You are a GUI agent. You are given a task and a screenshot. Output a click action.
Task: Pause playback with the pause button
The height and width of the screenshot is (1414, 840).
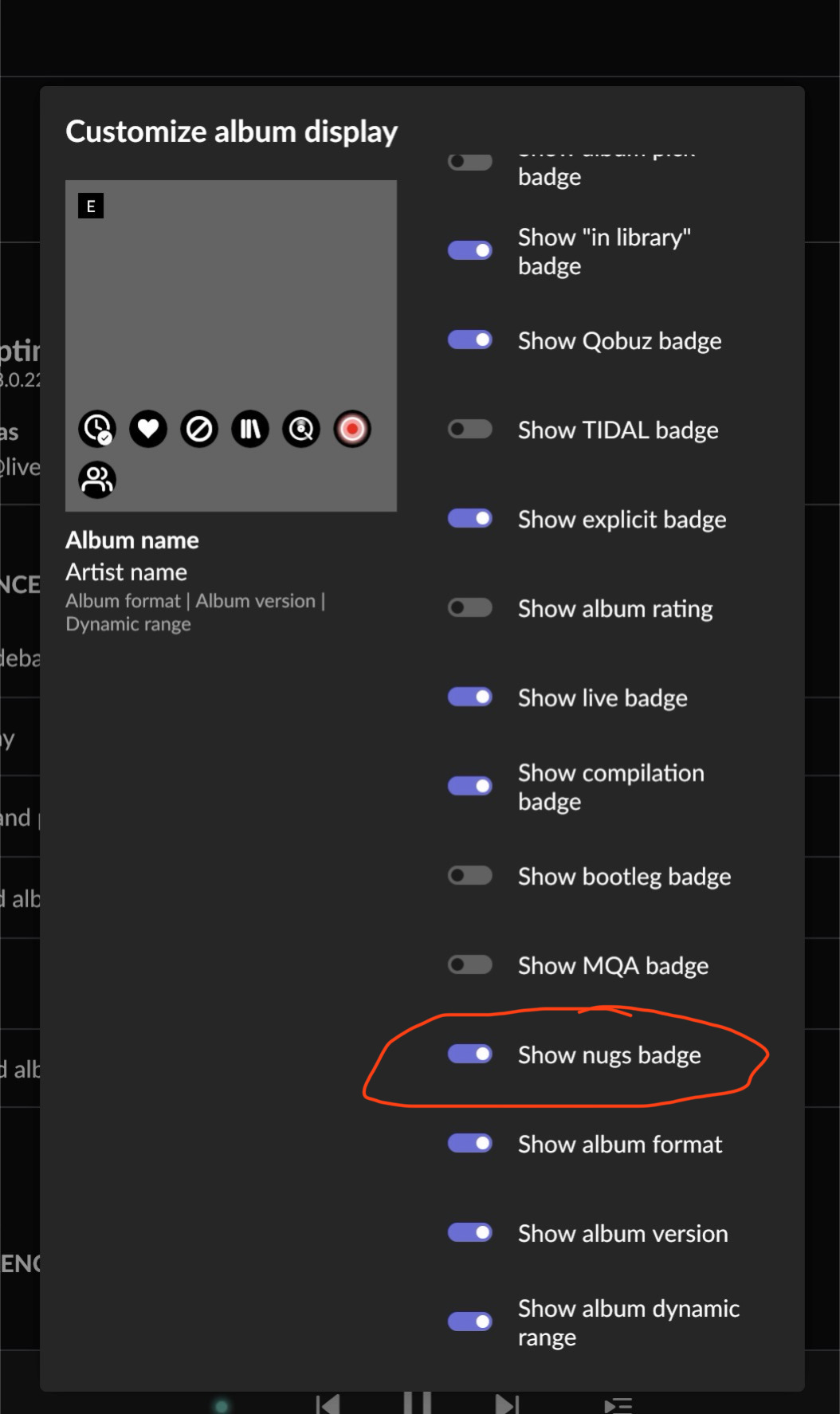pos(417,1403)
